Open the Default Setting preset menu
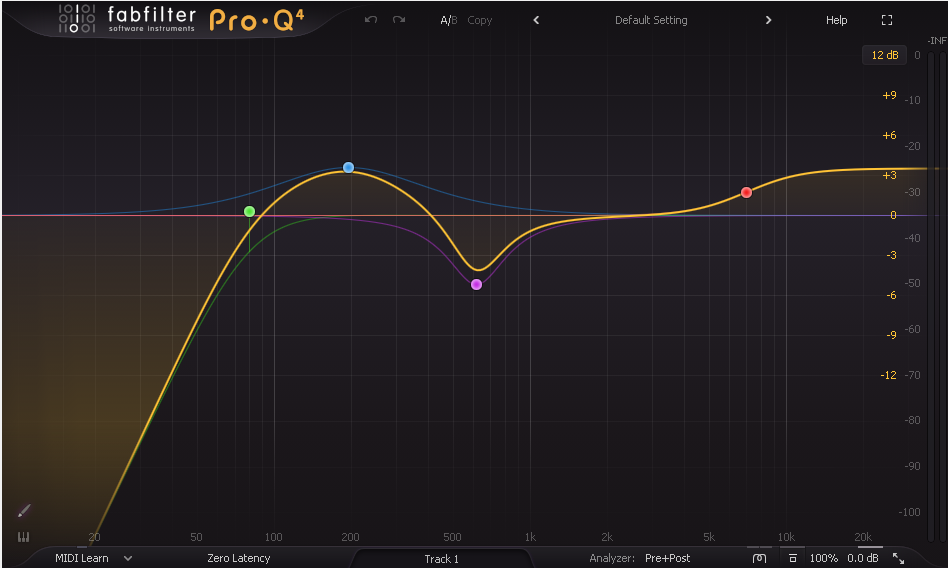Image resolution: width=948 pixels, height=568 pixels. 651,20
